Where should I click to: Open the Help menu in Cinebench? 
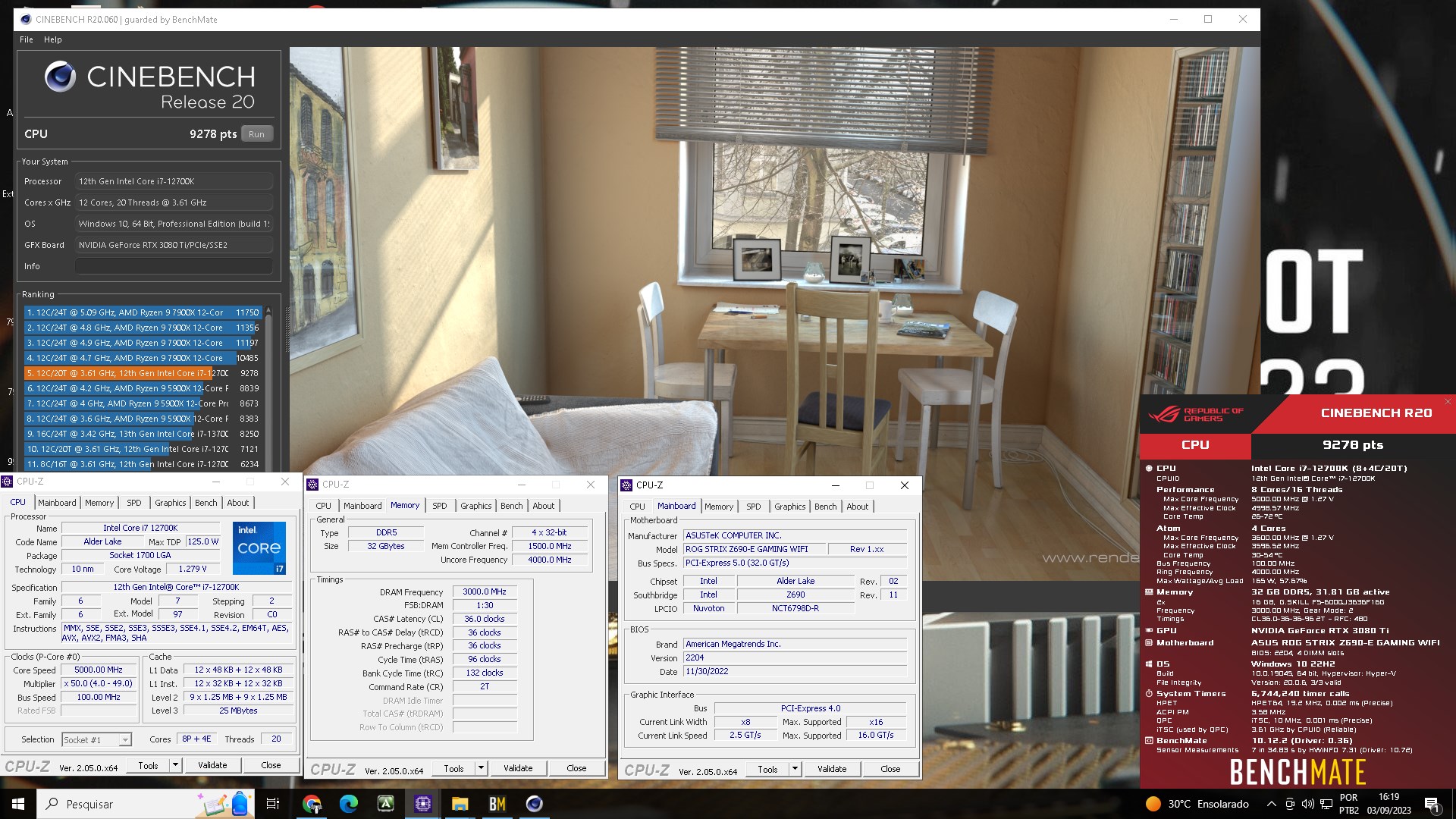pyautogui.click(x=52, y=39)
